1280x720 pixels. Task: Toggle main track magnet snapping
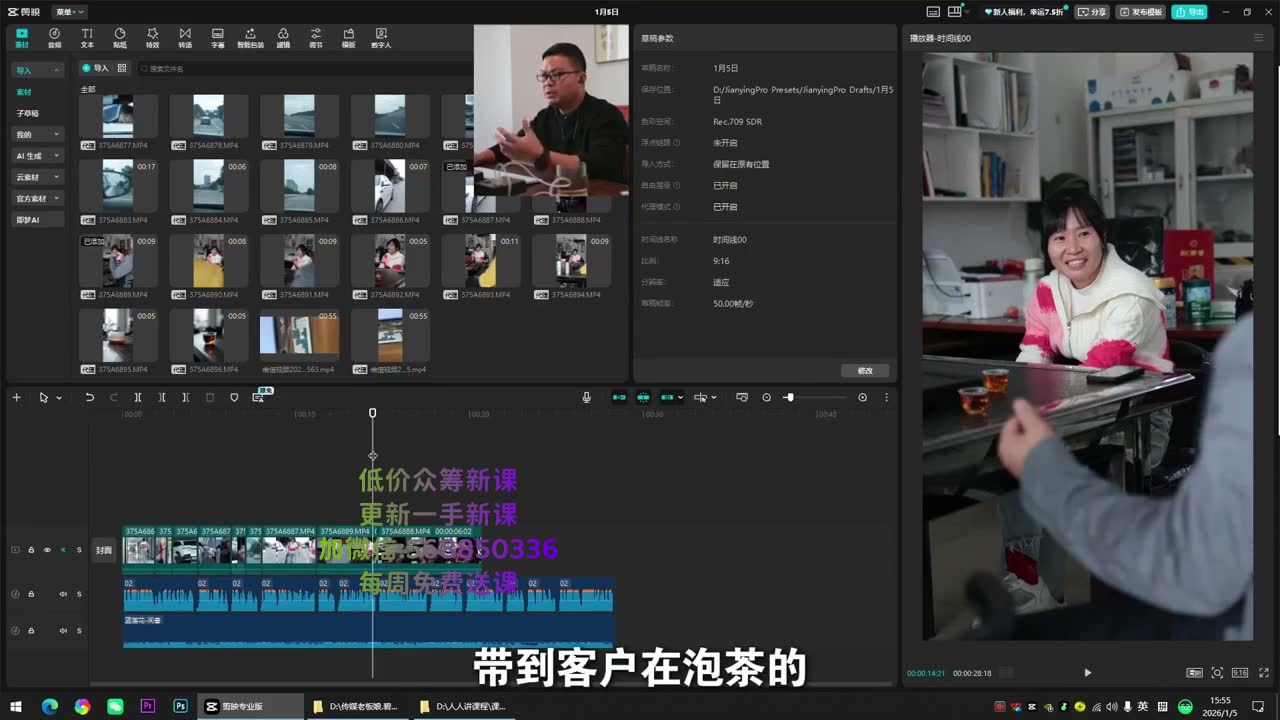tap(619, 397)
